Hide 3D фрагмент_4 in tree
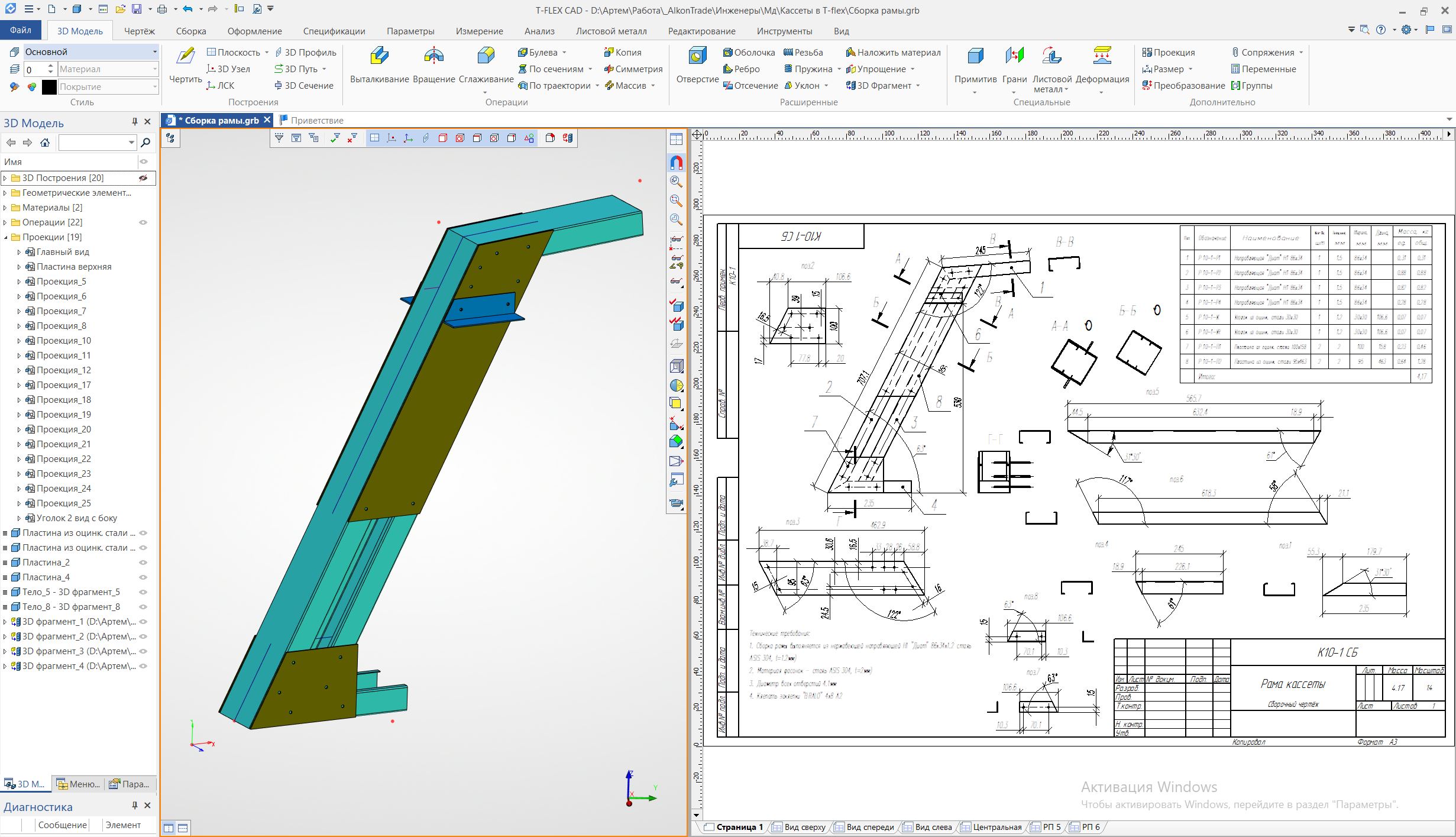The width and height of the screenshot is (1456, 837). (143, 666)
